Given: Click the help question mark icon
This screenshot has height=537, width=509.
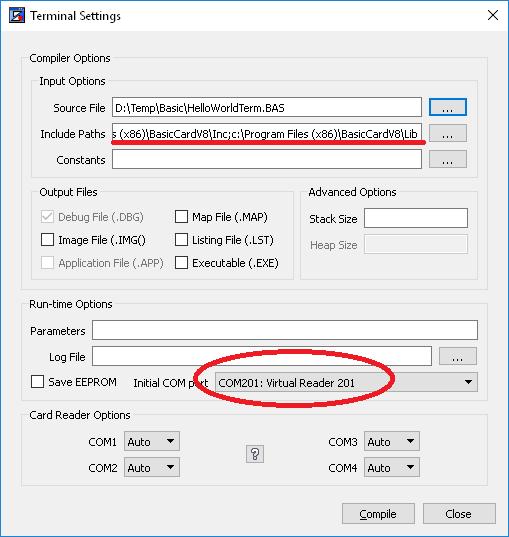Looking at the screenshot, I should pyautogui.click(x=255, y=454).
